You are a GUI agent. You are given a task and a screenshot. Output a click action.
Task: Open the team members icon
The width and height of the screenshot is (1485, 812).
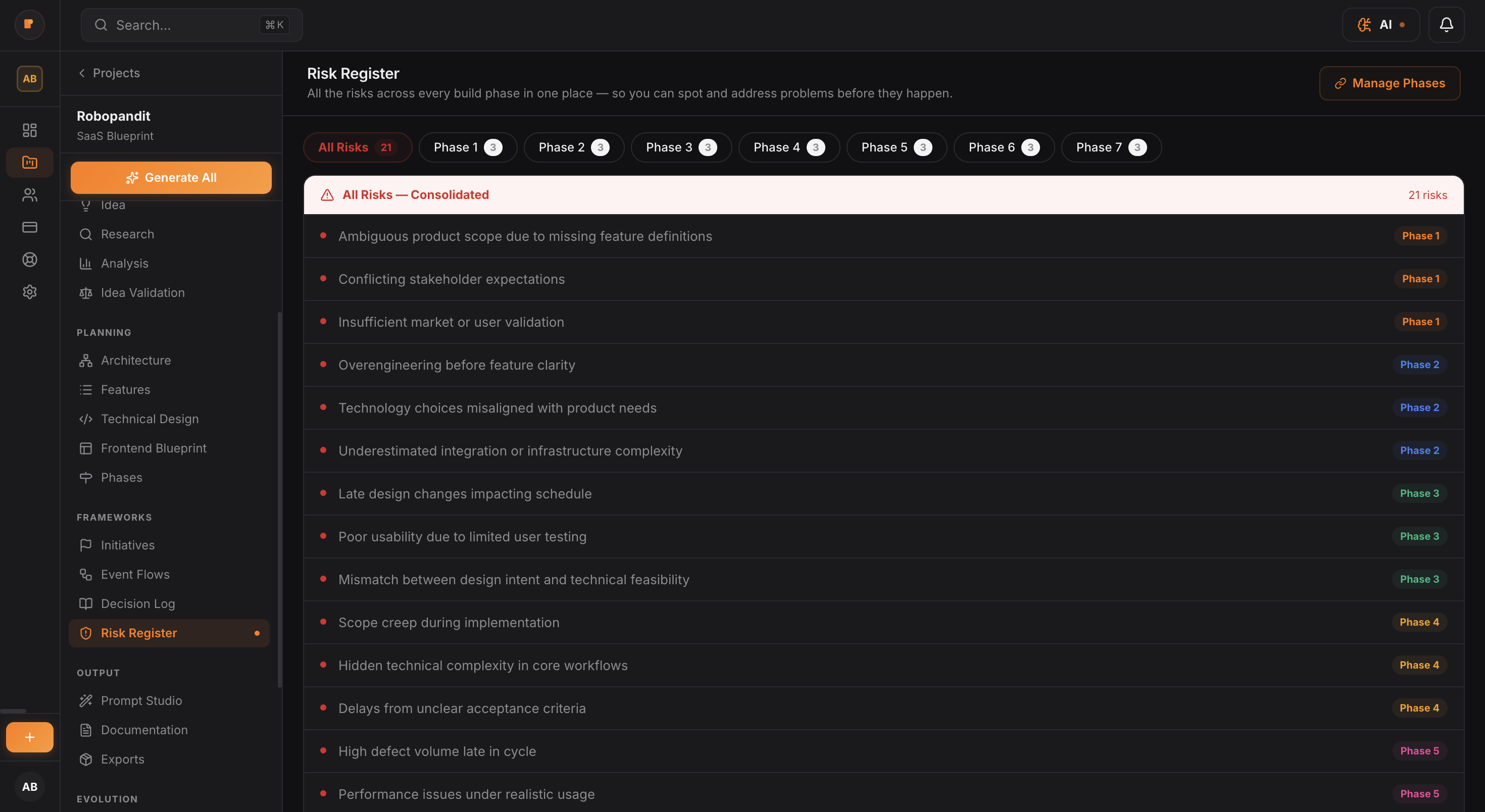tap(29, 195)
